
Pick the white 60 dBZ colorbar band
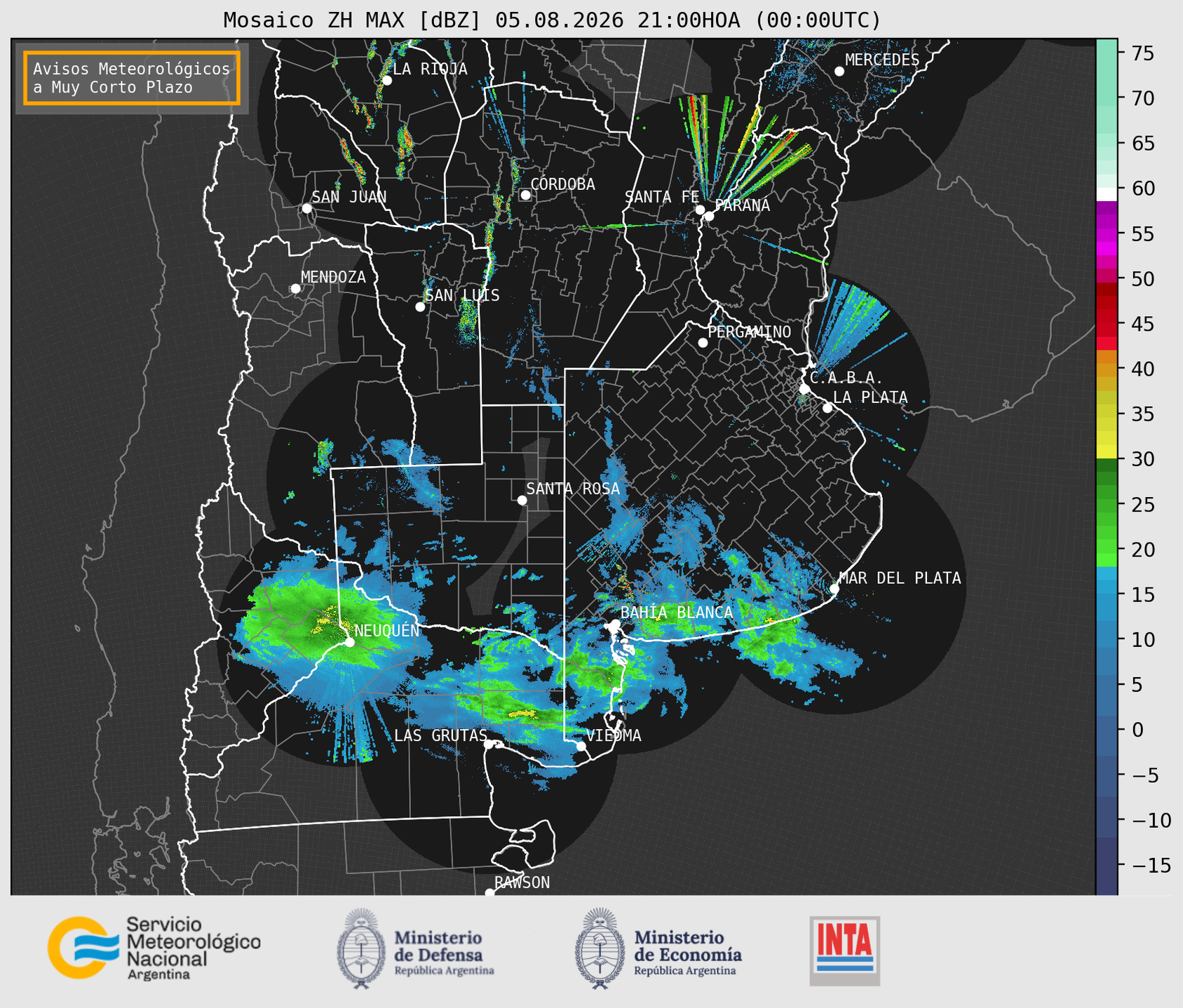point(1106,194)
